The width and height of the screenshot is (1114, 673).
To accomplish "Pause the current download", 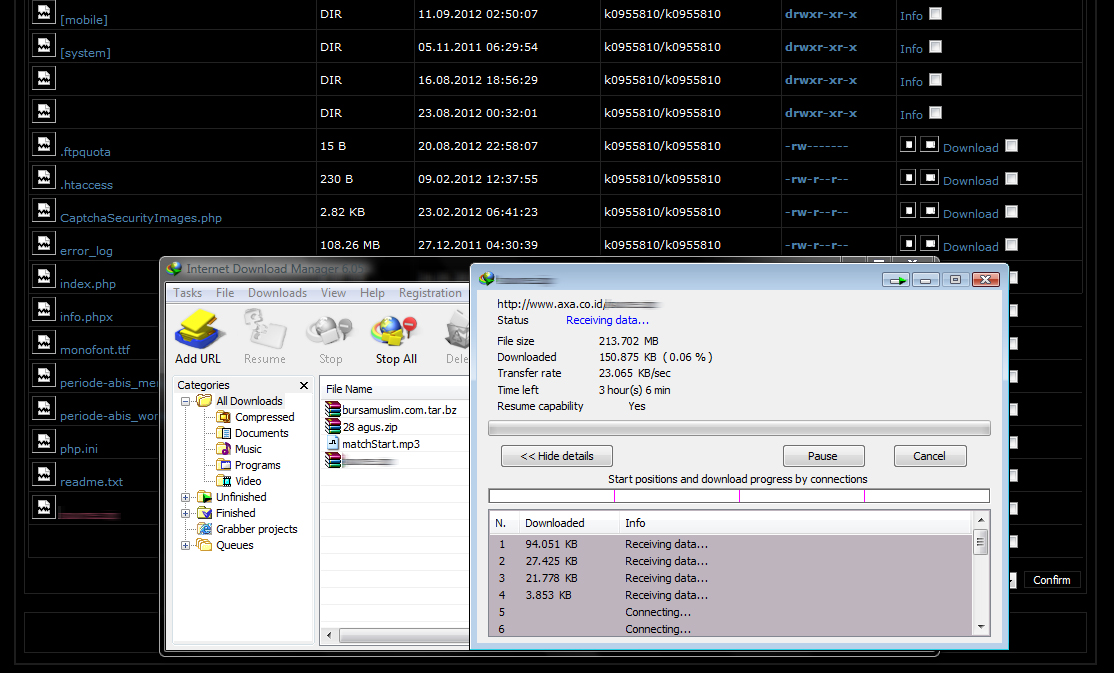I will pyautogui.click(x=823, y=456).
